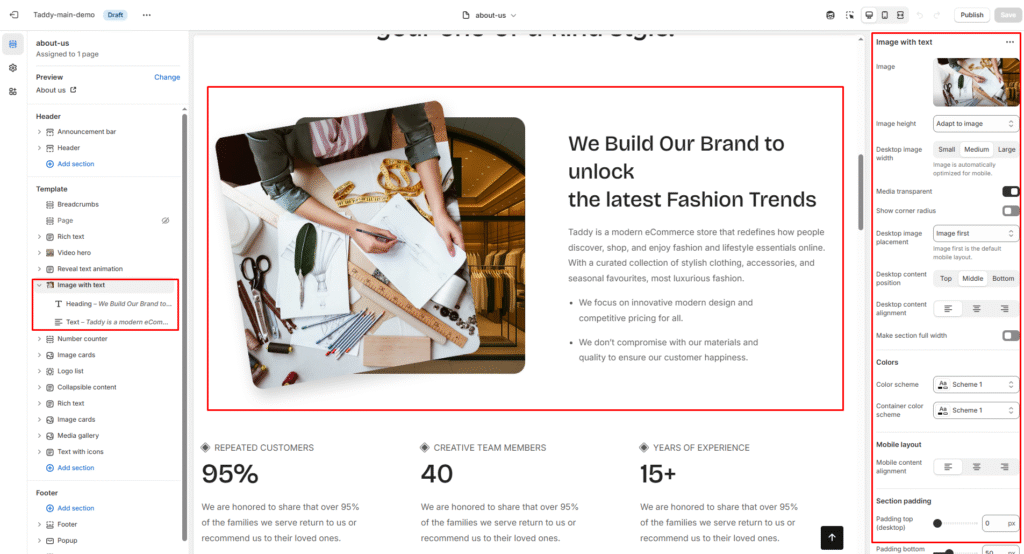Open Image with text panel options dots
The width and height of the screenshot is (1024, 554).
(x=1010, y=42)
